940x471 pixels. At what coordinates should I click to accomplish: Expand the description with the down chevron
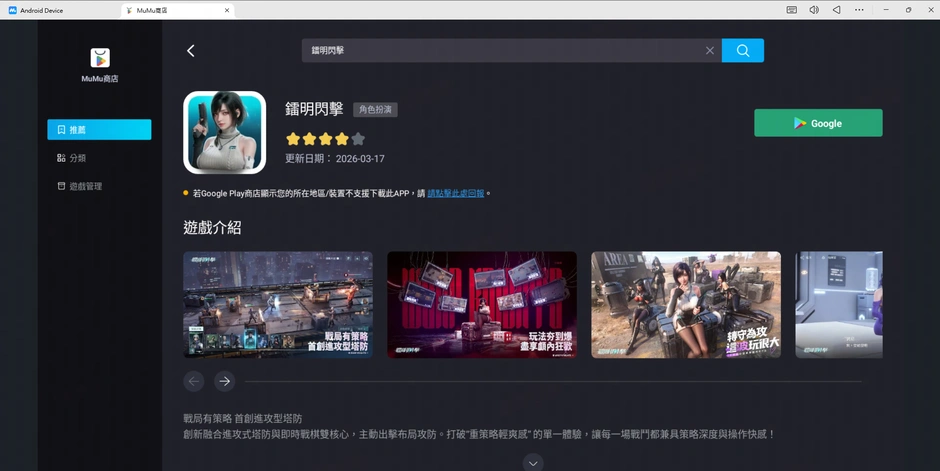pyautogui.click(x=533, y=463)
